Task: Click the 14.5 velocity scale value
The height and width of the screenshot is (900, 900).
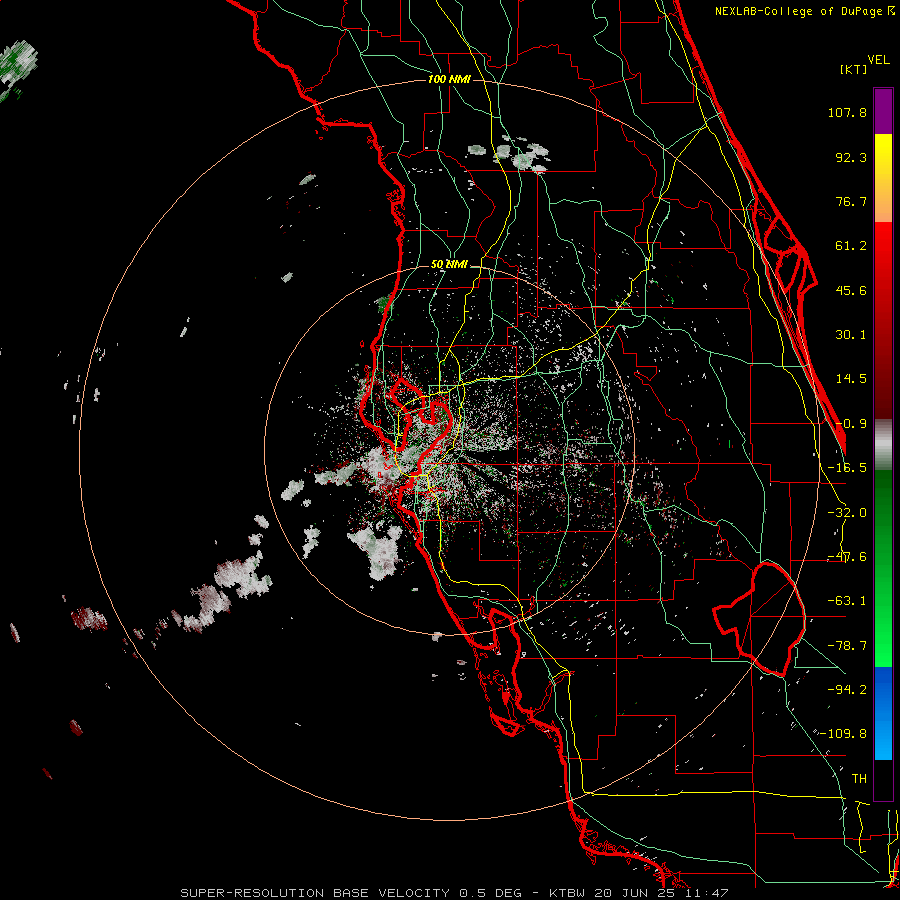Action: click(851, 379)
